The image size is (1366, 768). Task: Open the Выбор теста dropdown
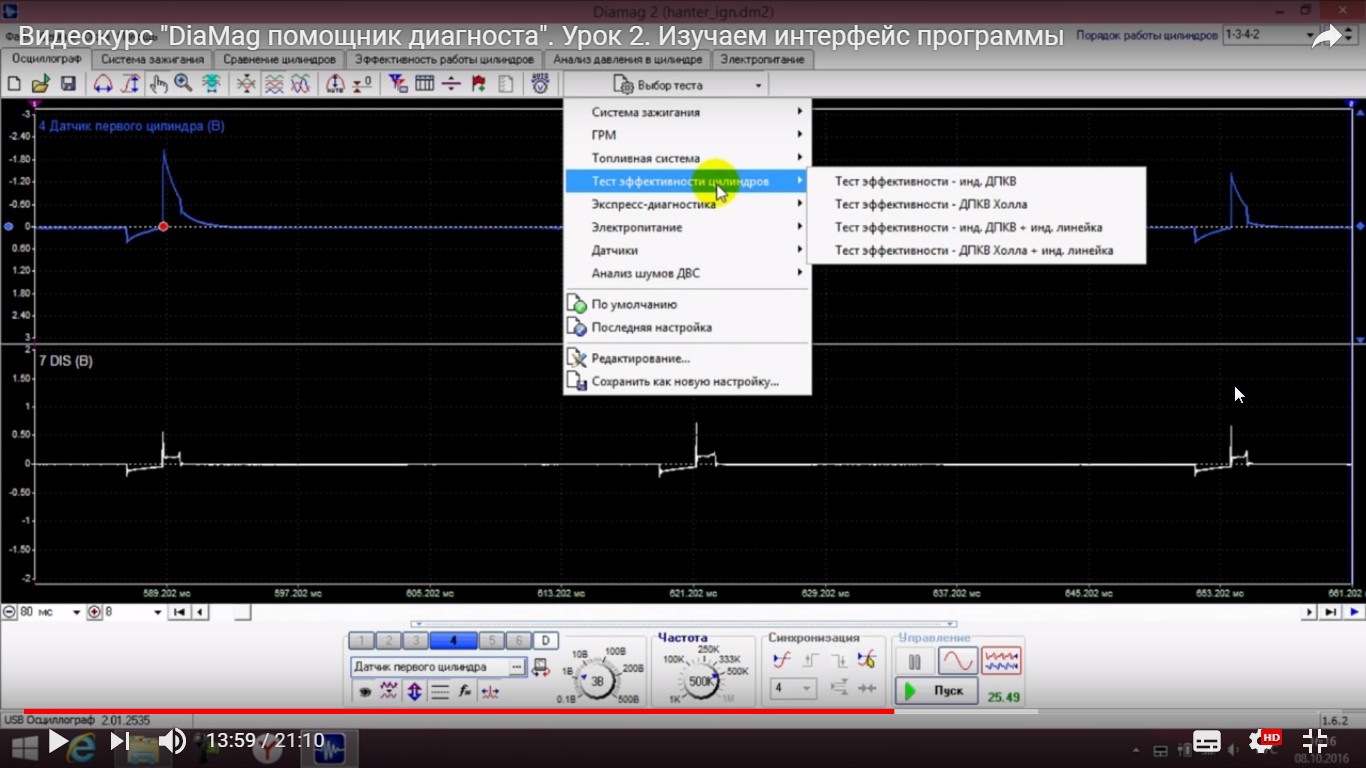tap(667, 86)
